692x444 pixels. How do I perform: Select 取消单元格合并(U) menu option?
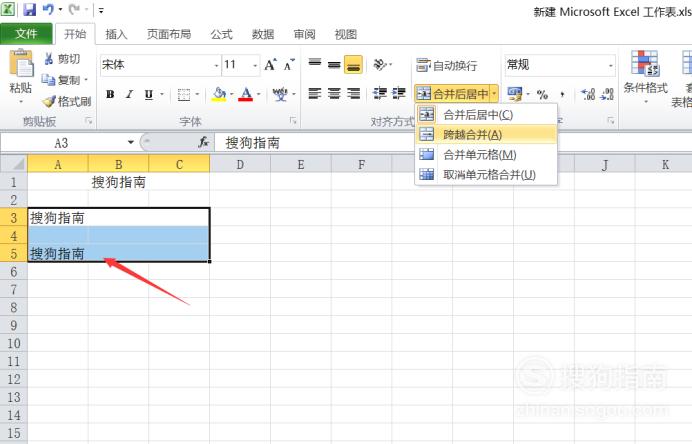(x=486, y=174)
